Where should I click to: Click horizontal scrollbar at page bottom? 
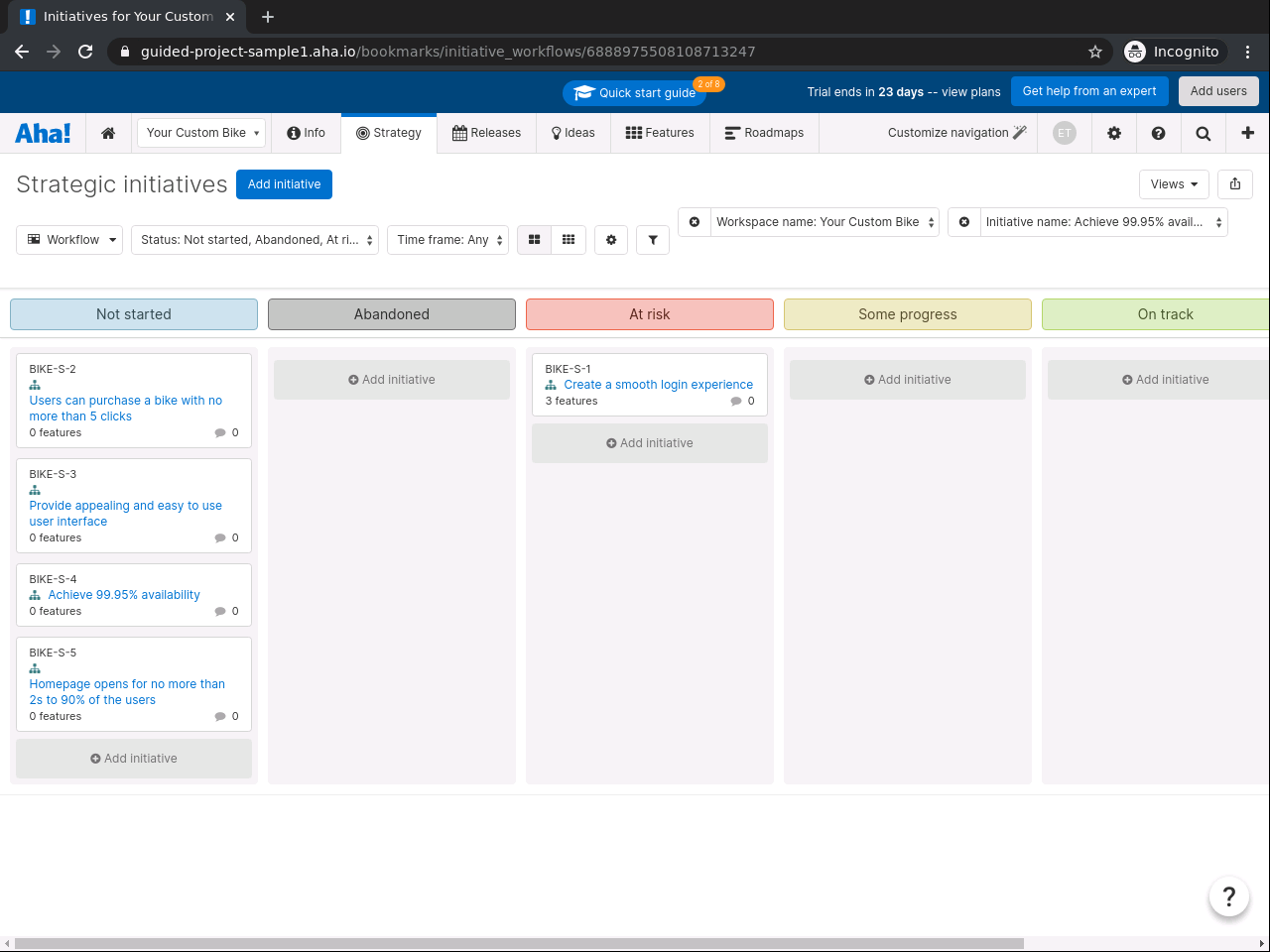click(x=519, y=944)
